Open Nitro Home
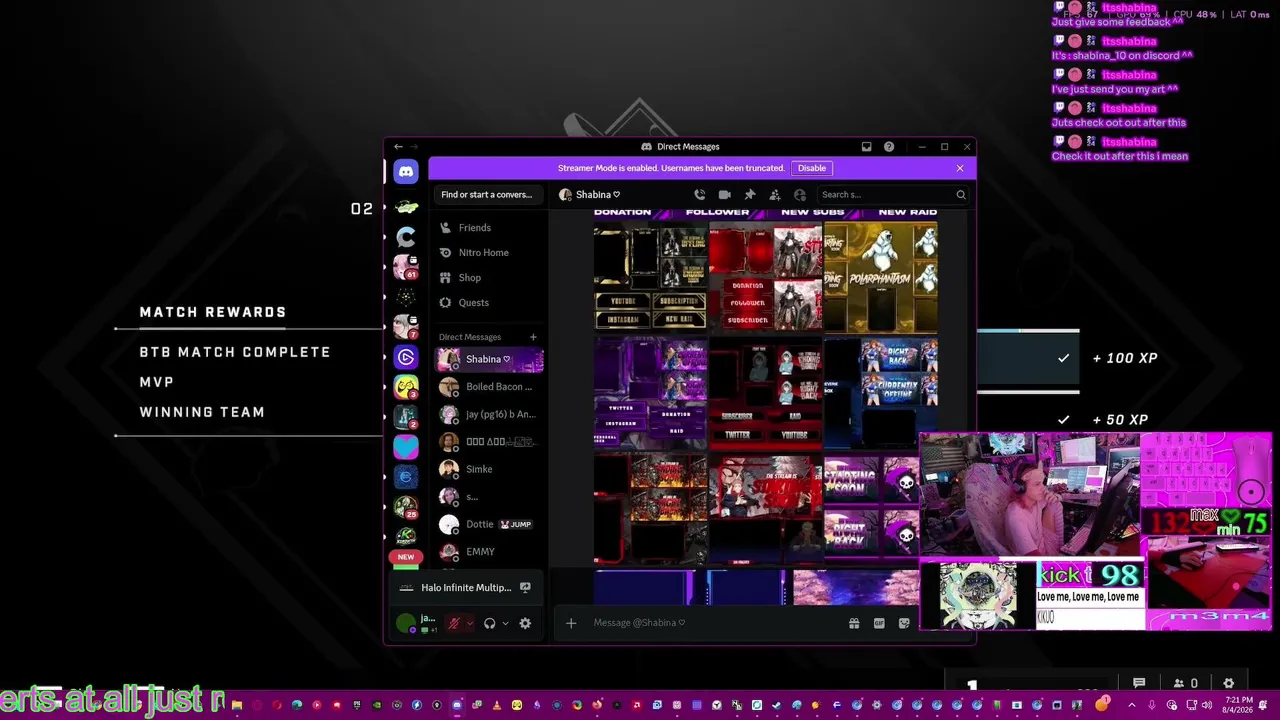Viewport: 1280px width, 720px height. [x=489, y=253]
